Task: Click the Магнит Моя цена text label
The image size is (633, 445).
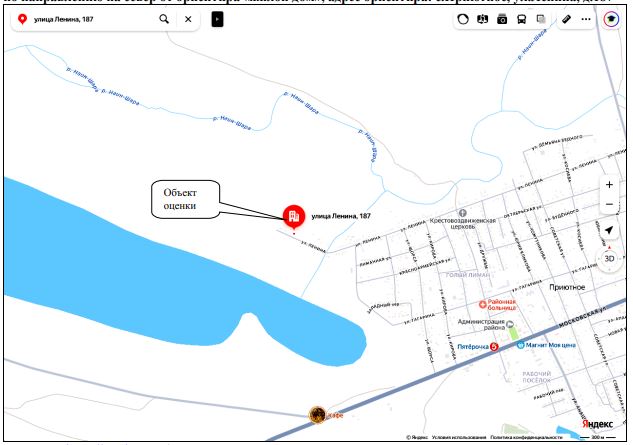Action: pyautogui.click(x=550, y=345)
